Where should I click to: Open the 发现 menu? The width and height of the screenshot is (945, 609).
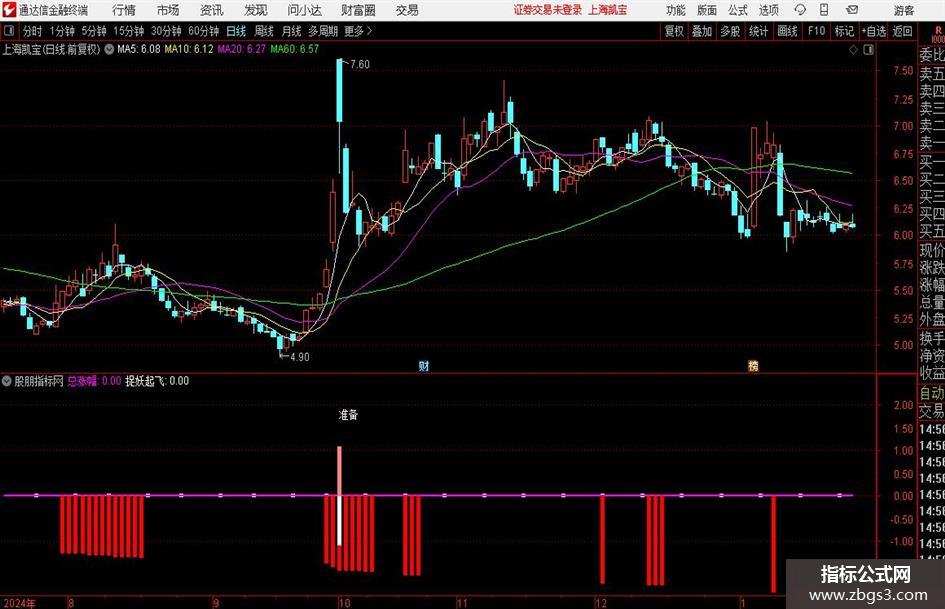pos(256,10)
